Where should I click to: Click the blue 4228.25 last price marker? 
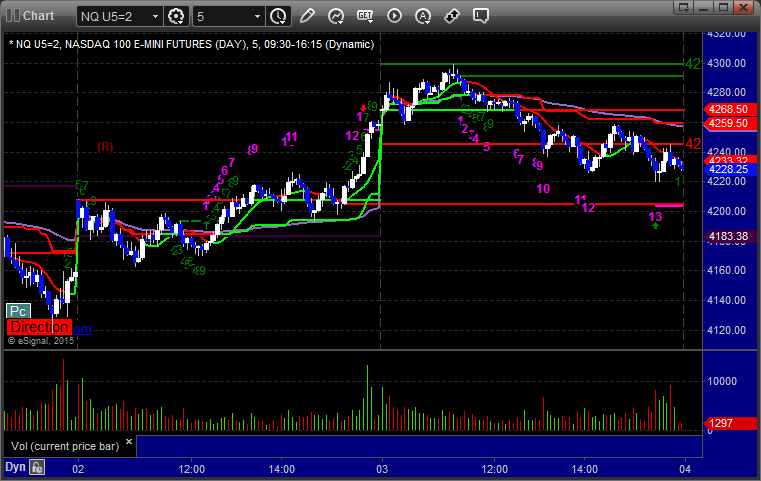pyautogui.click(x=729, y=169)
